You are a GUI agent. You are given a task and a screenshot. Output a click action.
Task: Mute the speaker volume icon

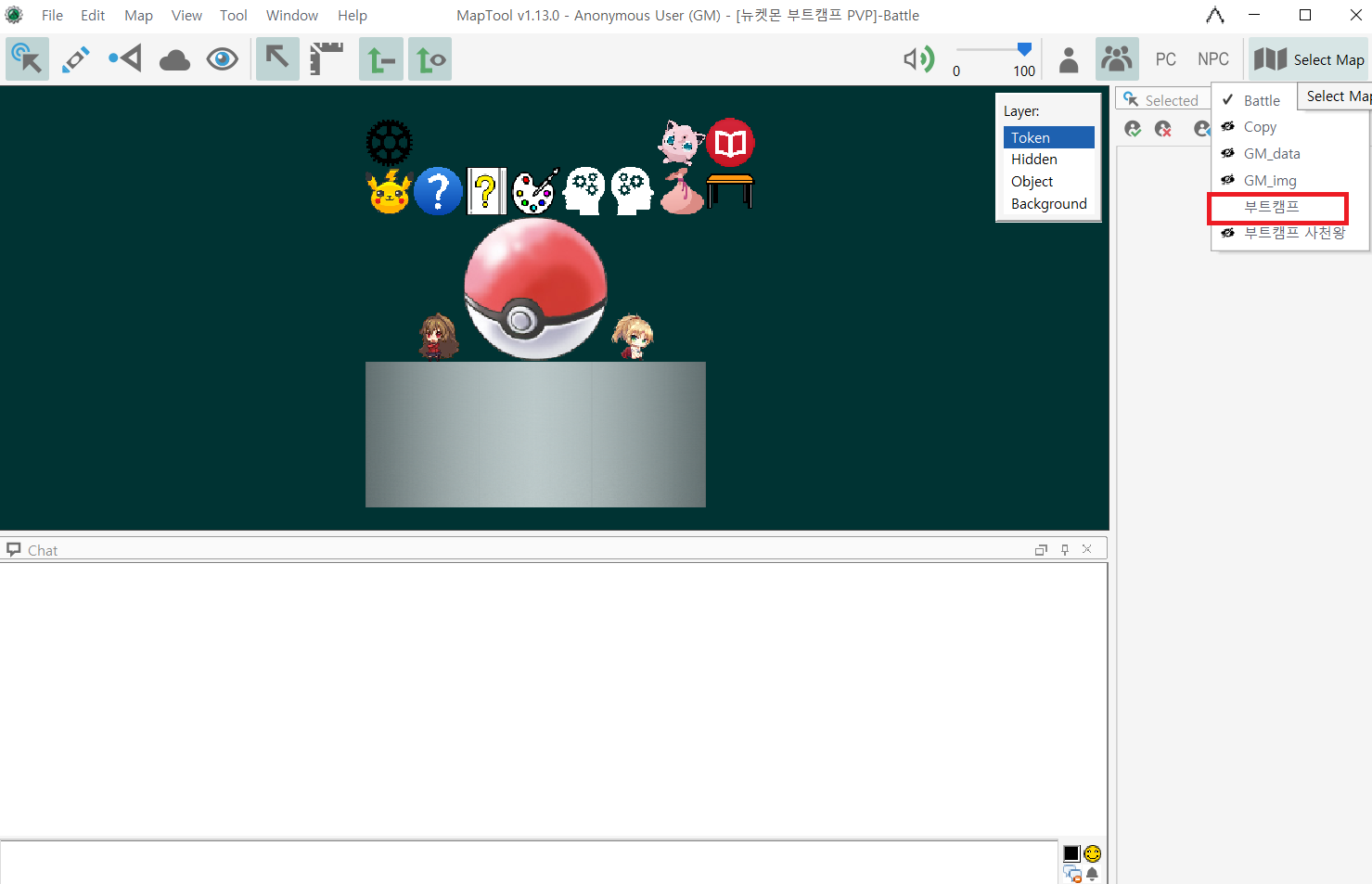click(917, 59)
